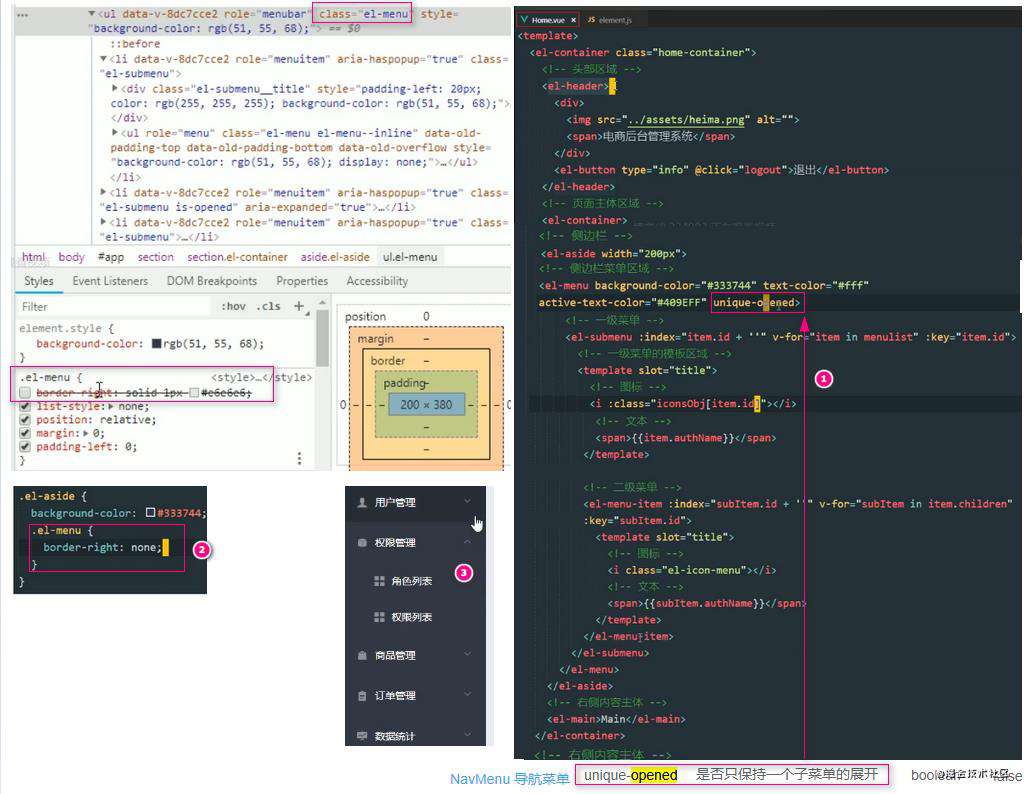The image size is (1026, 794).
Task: Open the NavMenu 导航菜单 link
Action: pyautogui.click(x=509, y=778)
